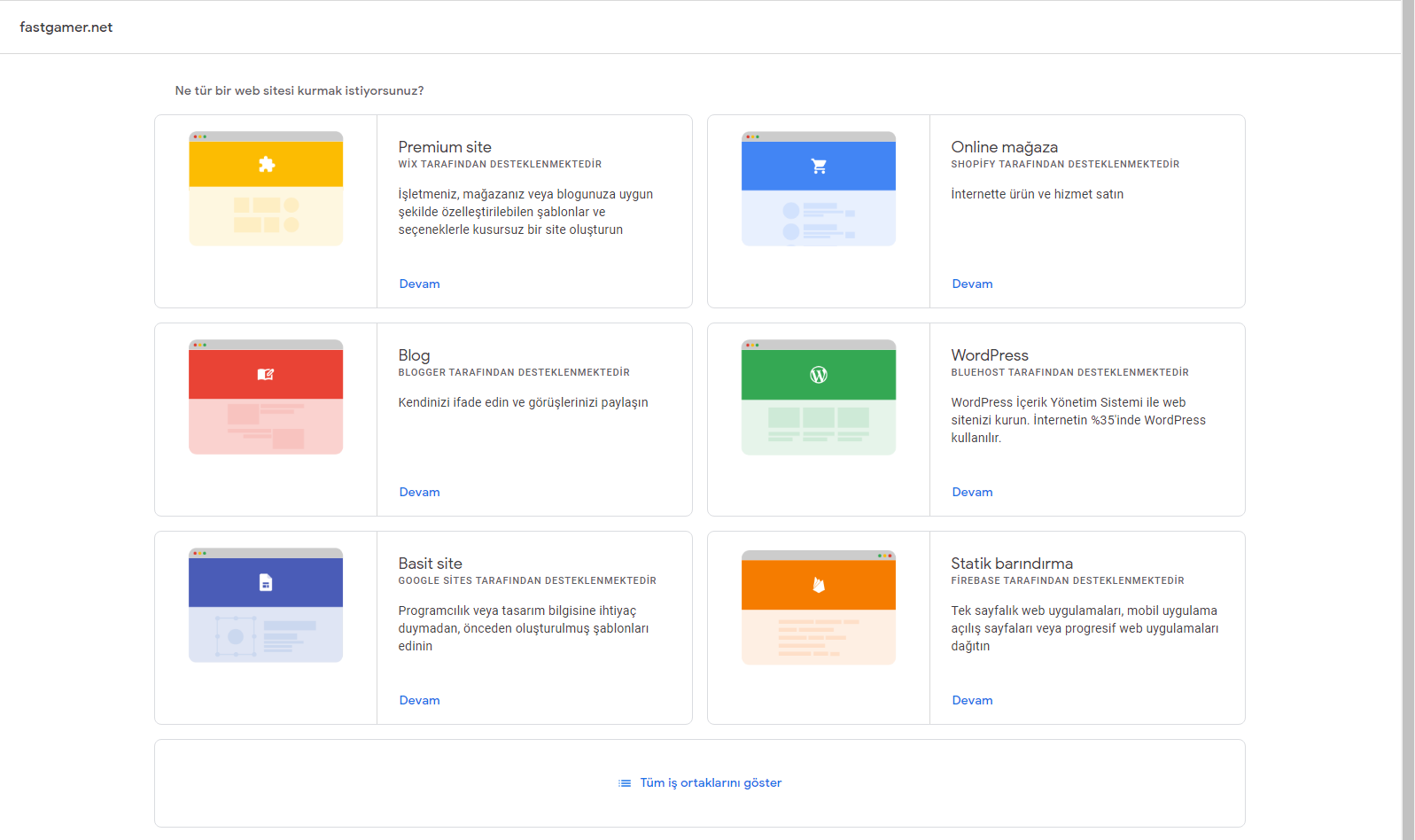Select the Premium site heading
Viewport: 1415px width, 840px height.
[x=445, y=147]
